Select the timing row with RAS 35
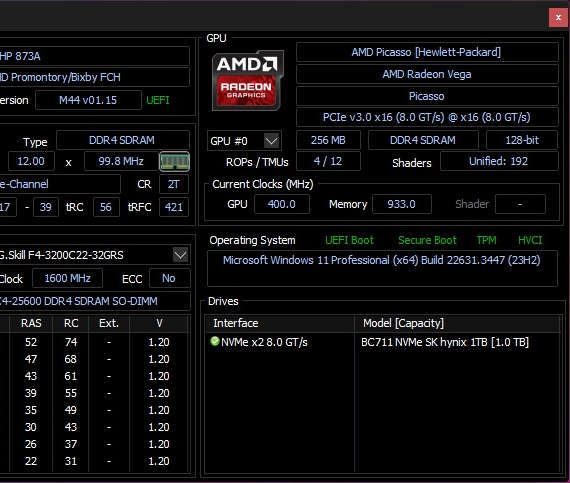Image resolution: width=570 pixels, height=483 pixels. 95,410
